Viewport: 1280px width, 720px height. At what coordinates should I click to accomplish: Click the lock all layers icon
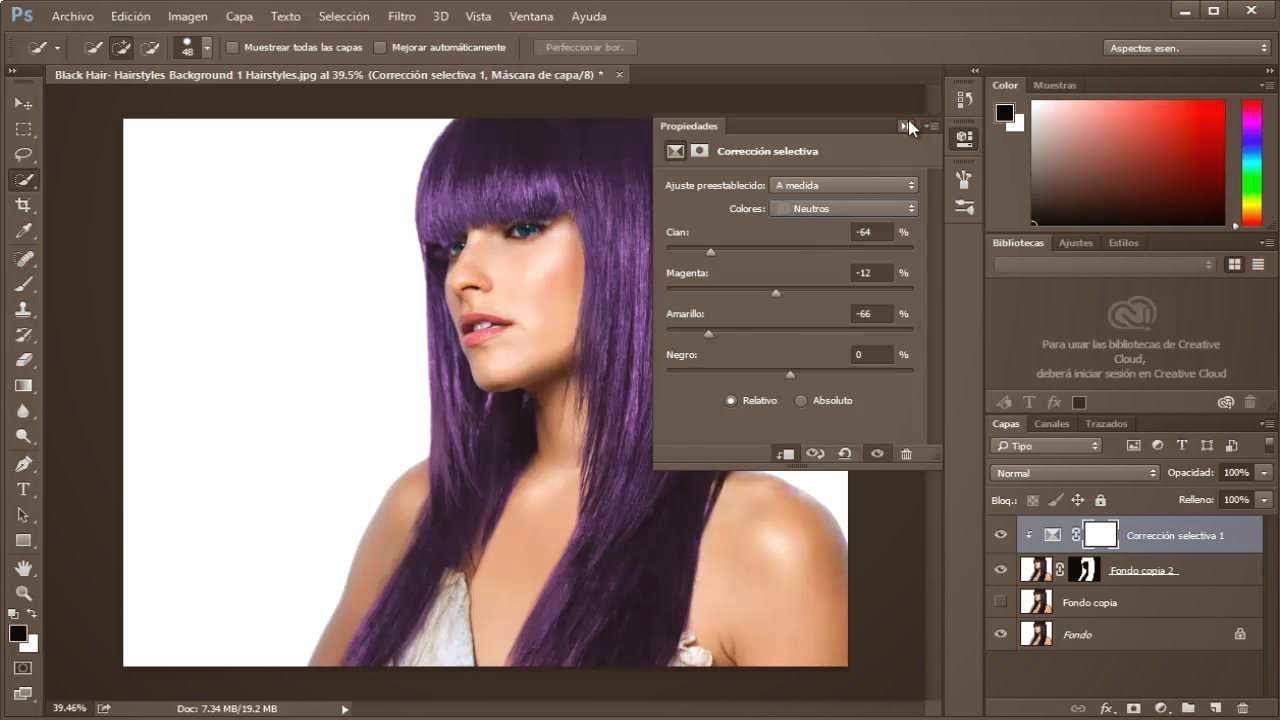[x=1100, y=500]
